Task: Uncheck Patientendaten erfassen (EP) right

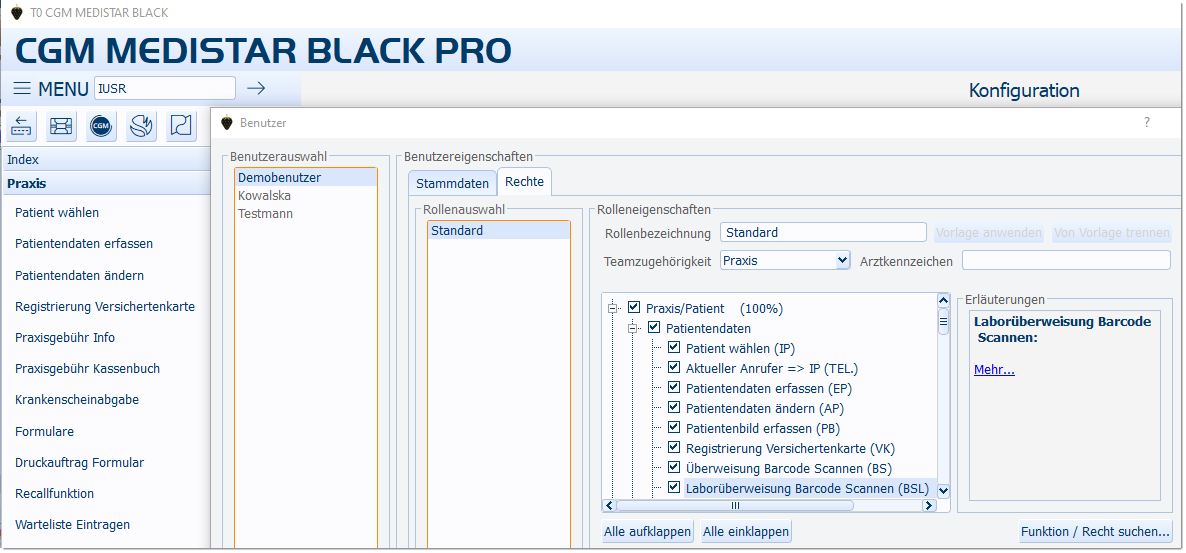Action: tap(674, 387)
